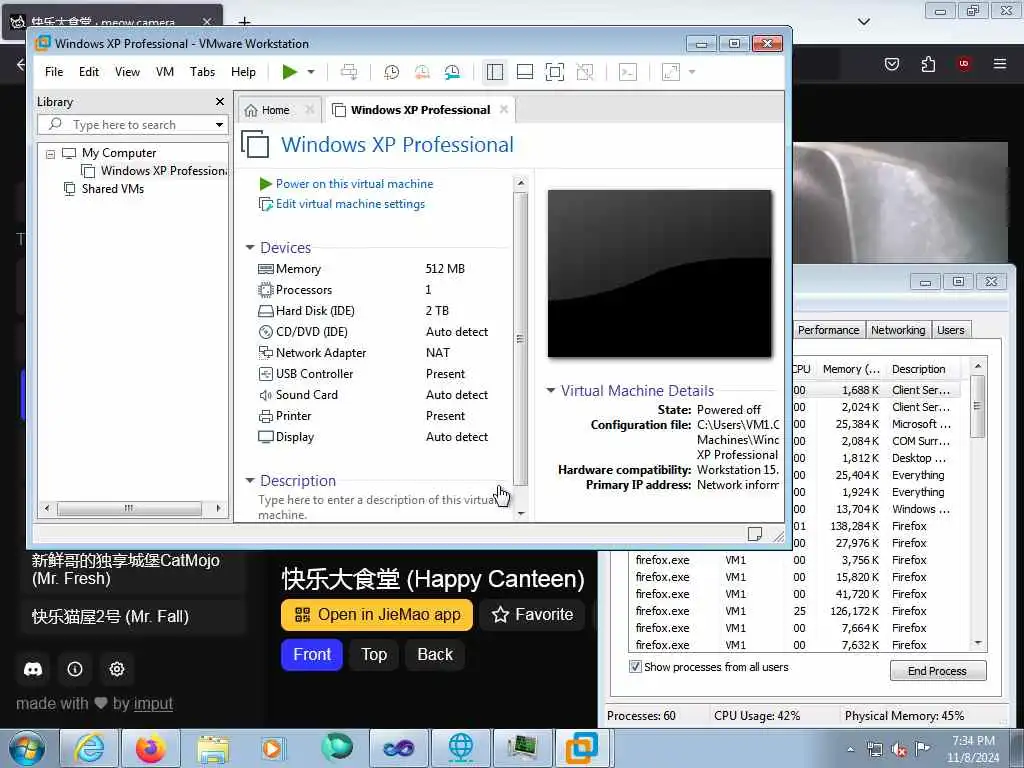Take a snapshot using the toolbar clock icon
Image resolution: width=1024 pixels, height=768 pixels.
pyautogui.click(x=391, y=72)
